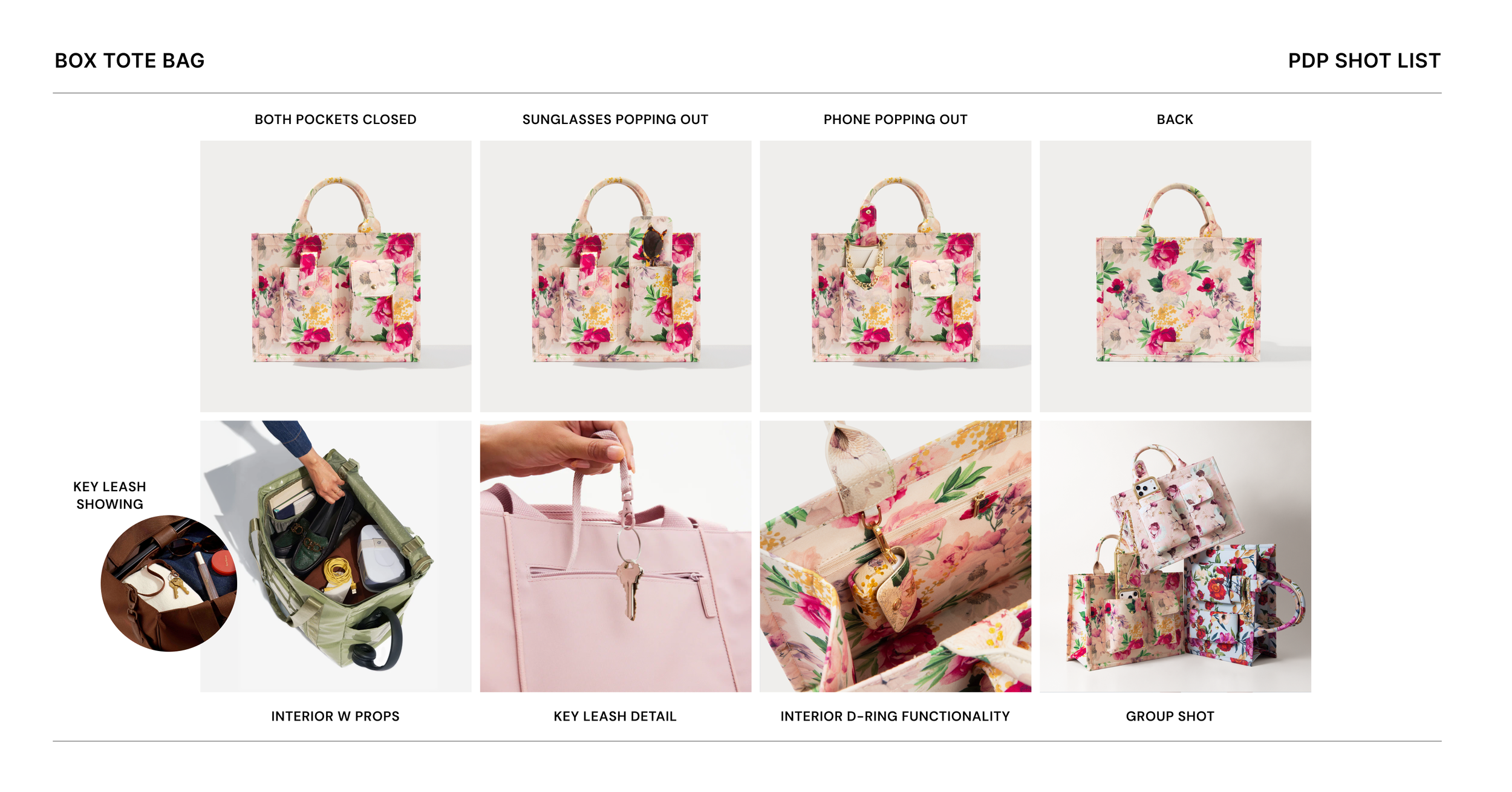Click the Both Pockets Closed bag image
1512x792 pixels.
click(x=336, y=277)
